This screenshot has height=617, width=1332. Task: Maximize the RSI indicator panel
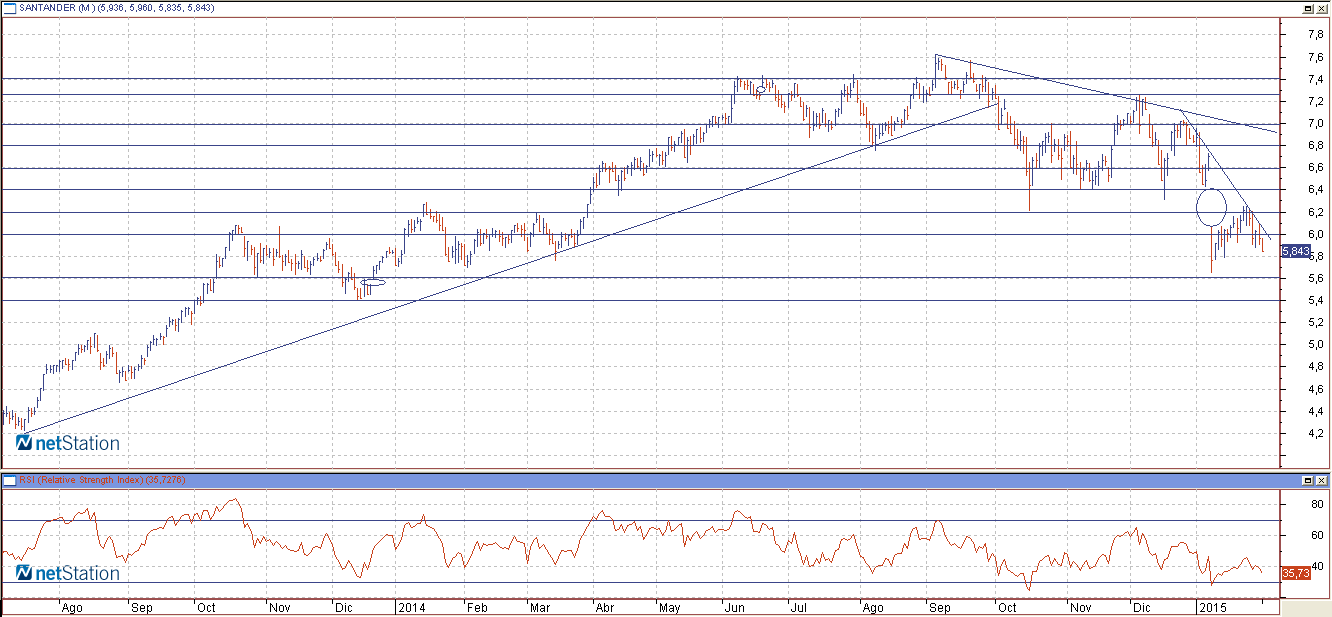coord(1308,480)
